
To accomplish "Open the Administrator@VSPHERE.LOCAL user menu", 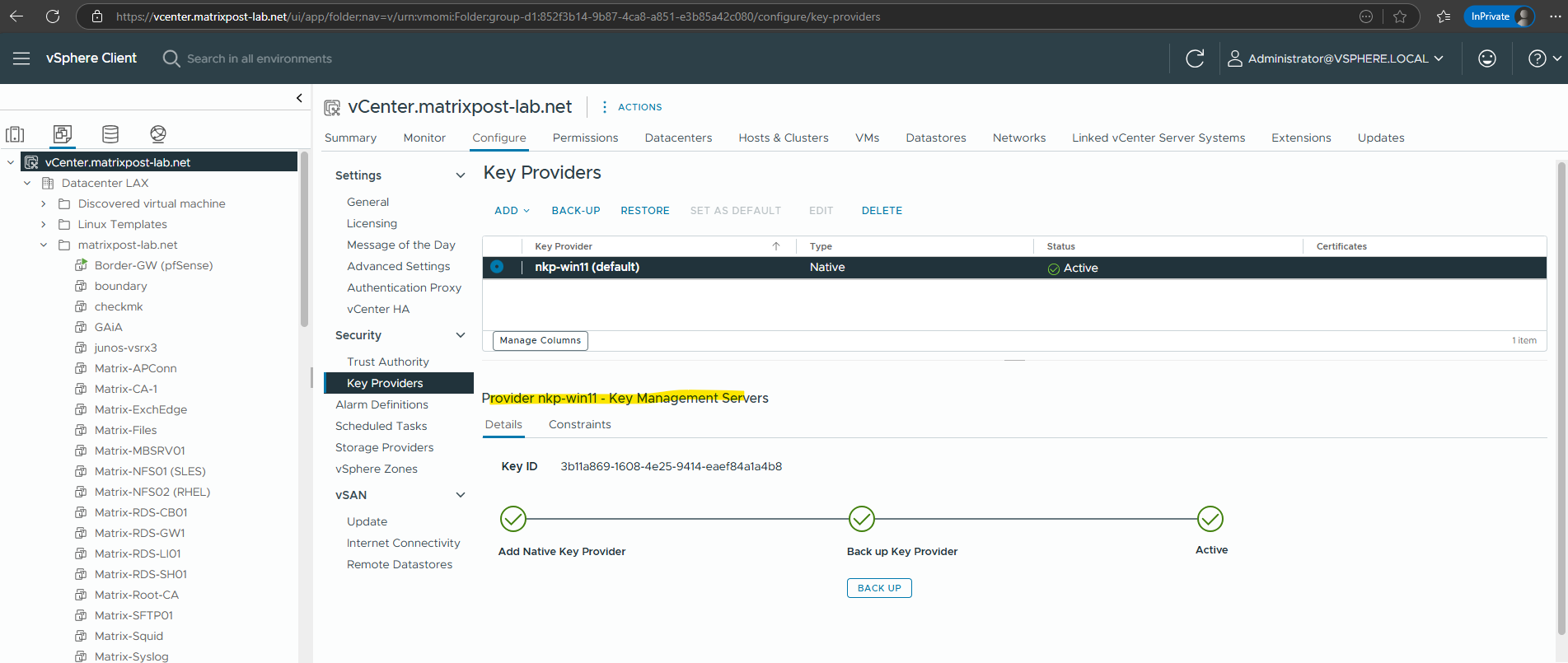I will [1336, 58].
